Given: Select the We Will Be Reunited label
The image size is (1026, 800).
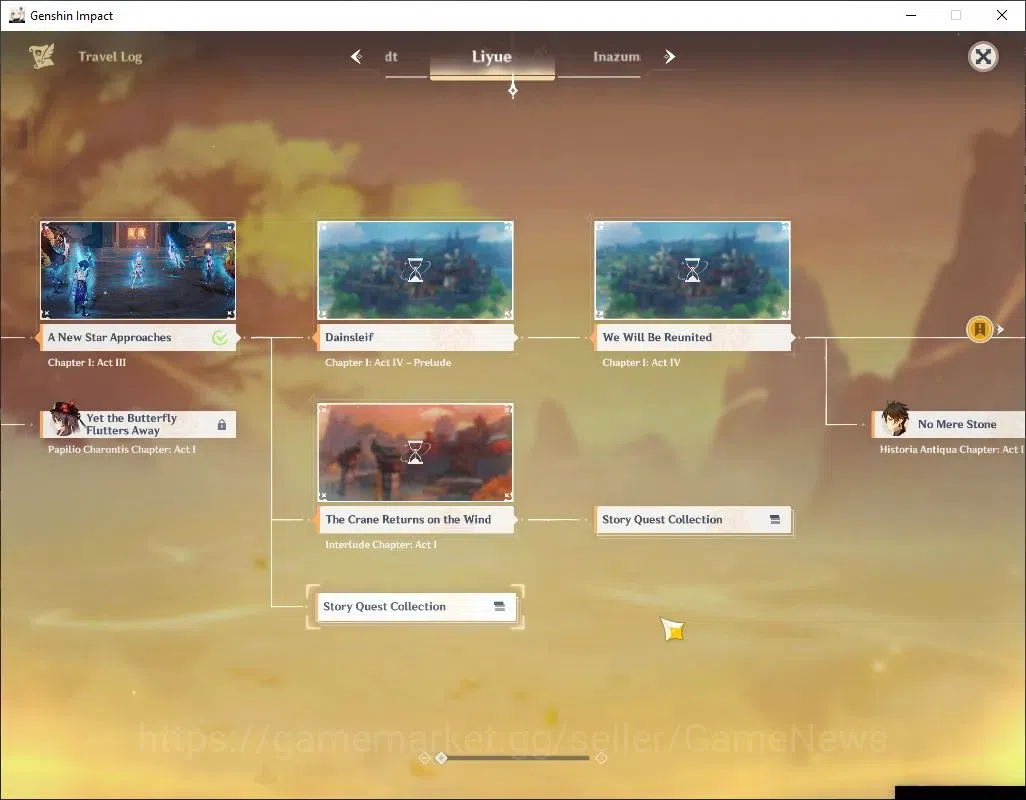Looking at the screenshot, I should (x=694, y=338).
